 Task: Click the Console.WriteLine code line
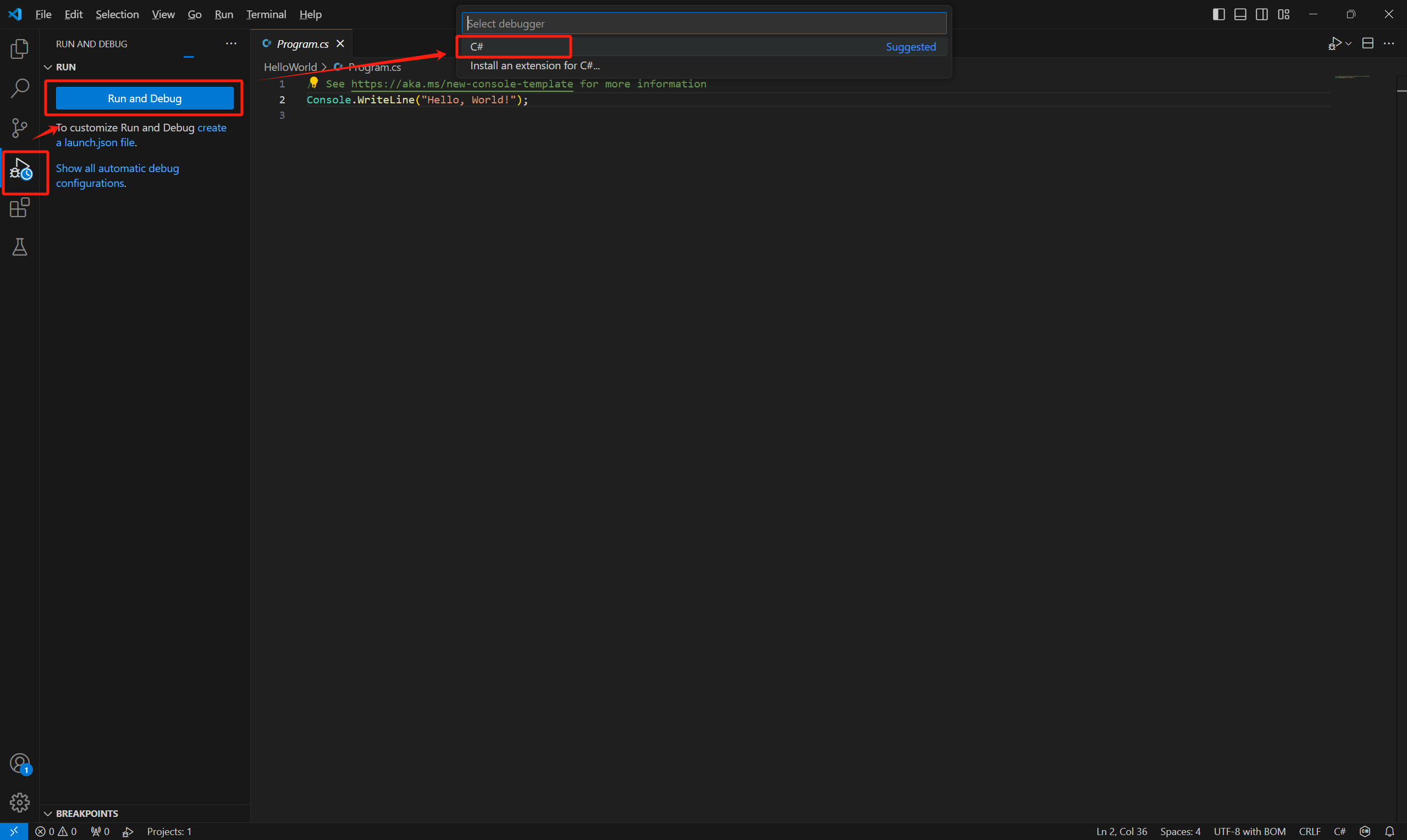point(417,100)
